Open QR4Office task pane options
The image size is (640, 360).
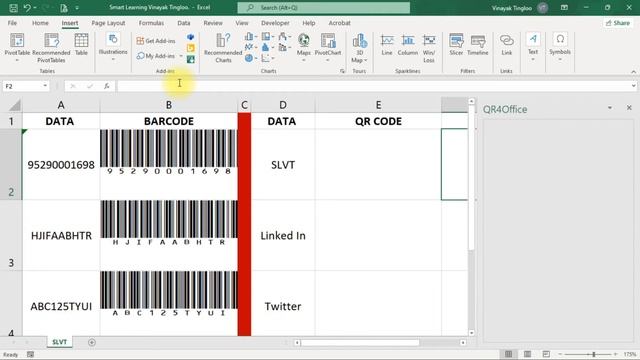click(x=610, y=108)
